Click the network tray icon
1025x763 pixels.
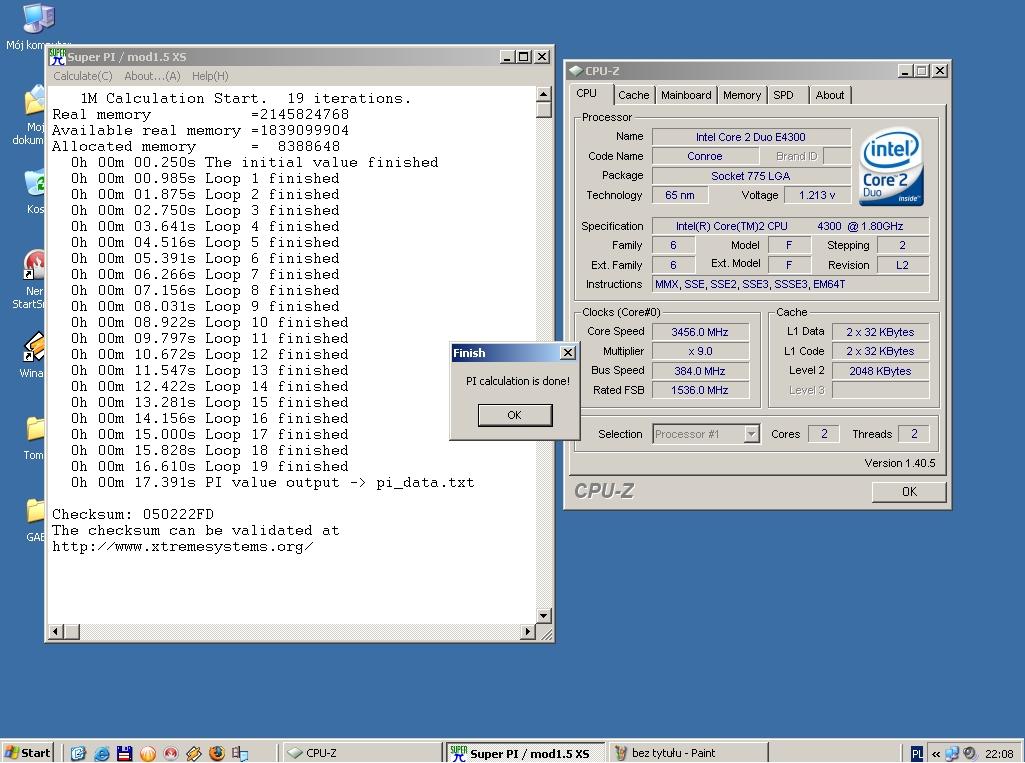point(951,753)
